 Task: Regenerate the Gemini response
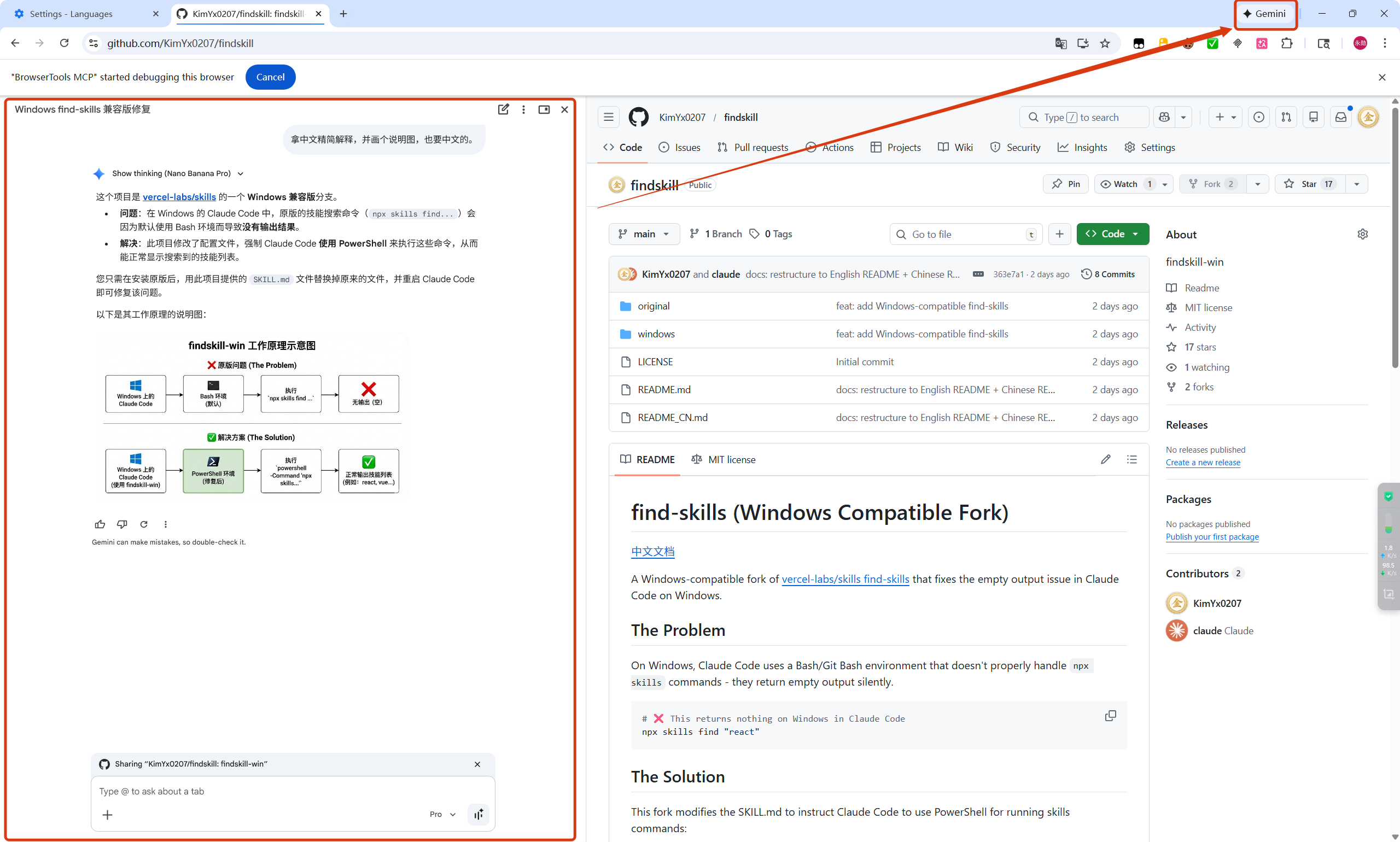coord(144,524)
